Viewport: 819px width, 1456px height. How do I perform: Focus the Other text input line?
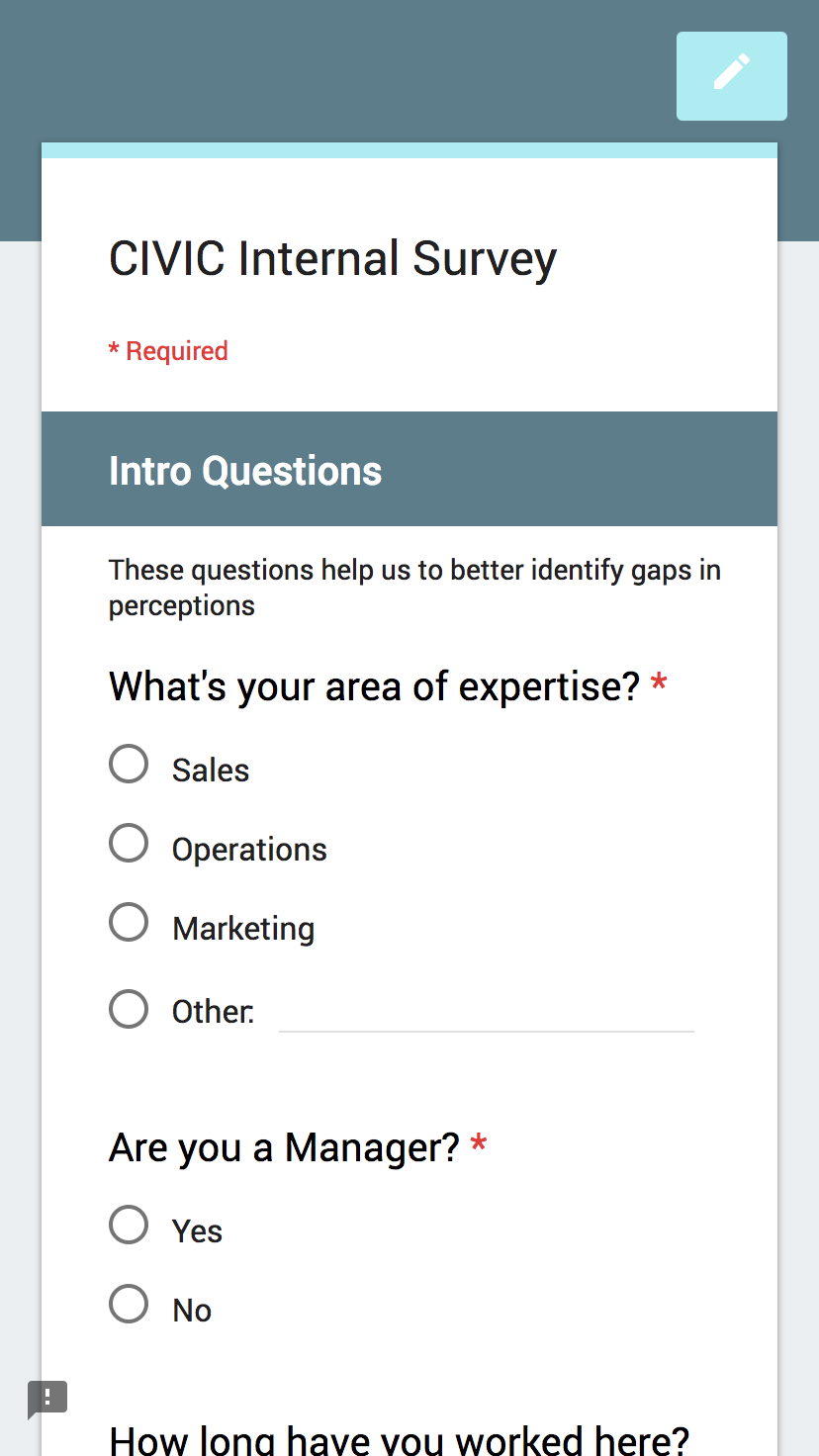(x=487, y=1013)
